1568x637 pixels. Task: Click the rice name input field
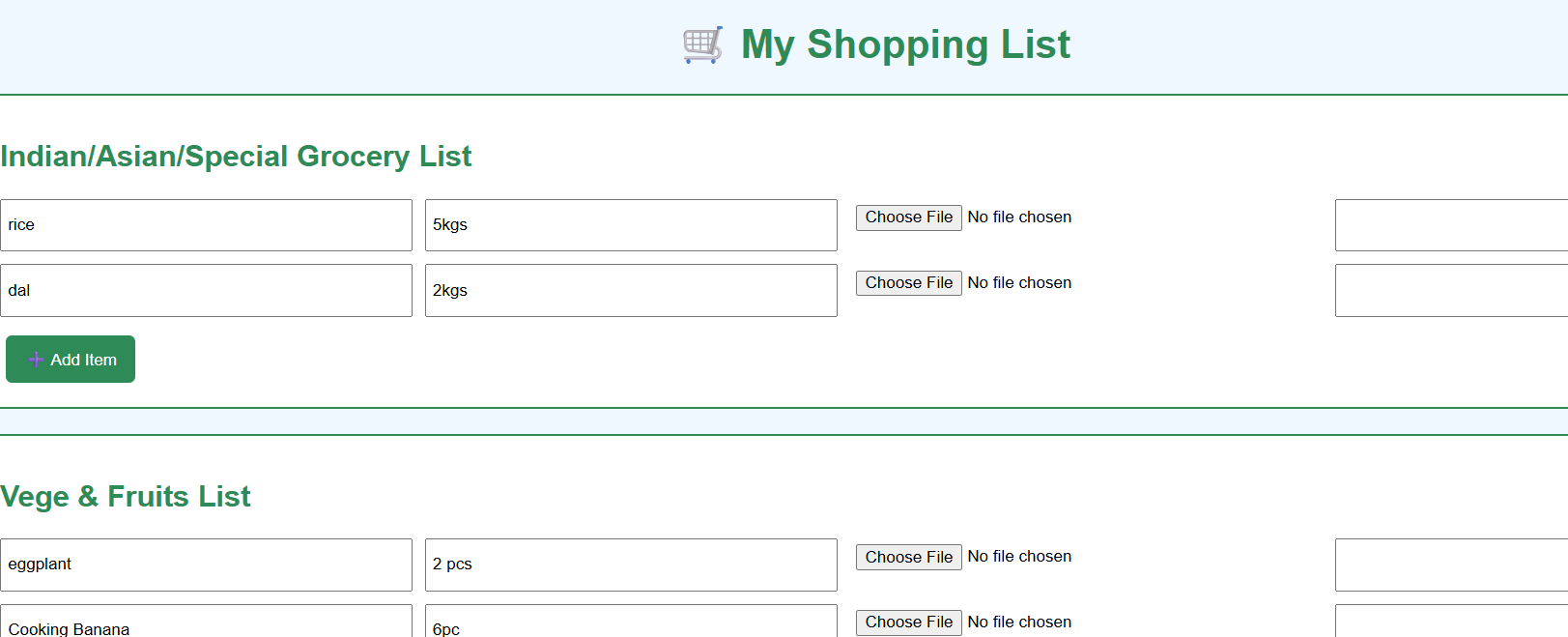[207, 224]
